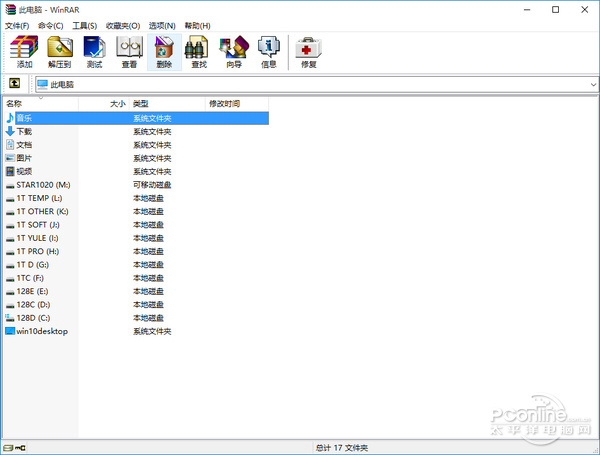
Task: Minimize the WinRAR window
Action: (x=527, y=10)
